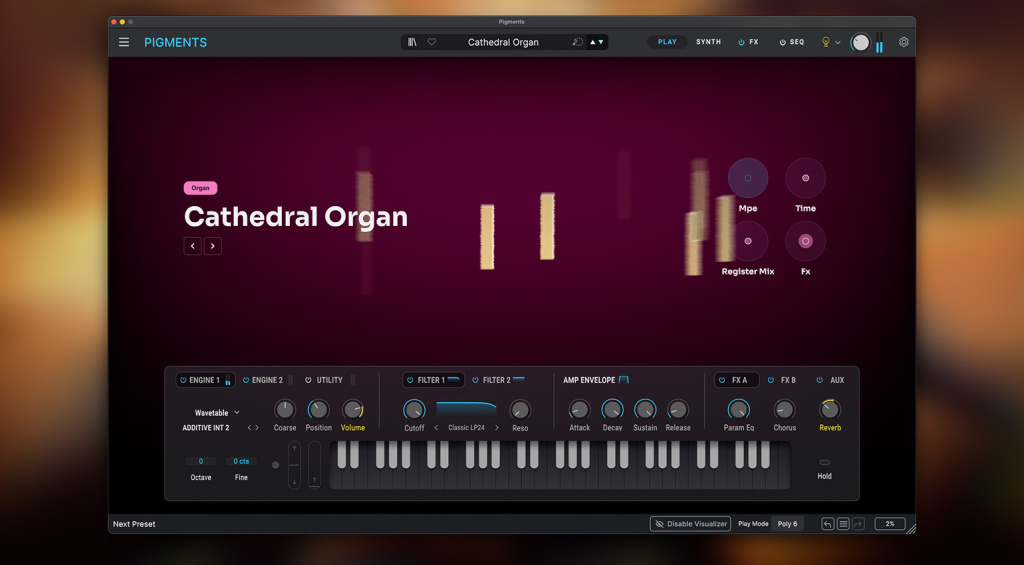The width and height of the screenshot is (1024, 565).
Task: Choose next filter type after Classic LP24
Action: click(x=496, y=428)
